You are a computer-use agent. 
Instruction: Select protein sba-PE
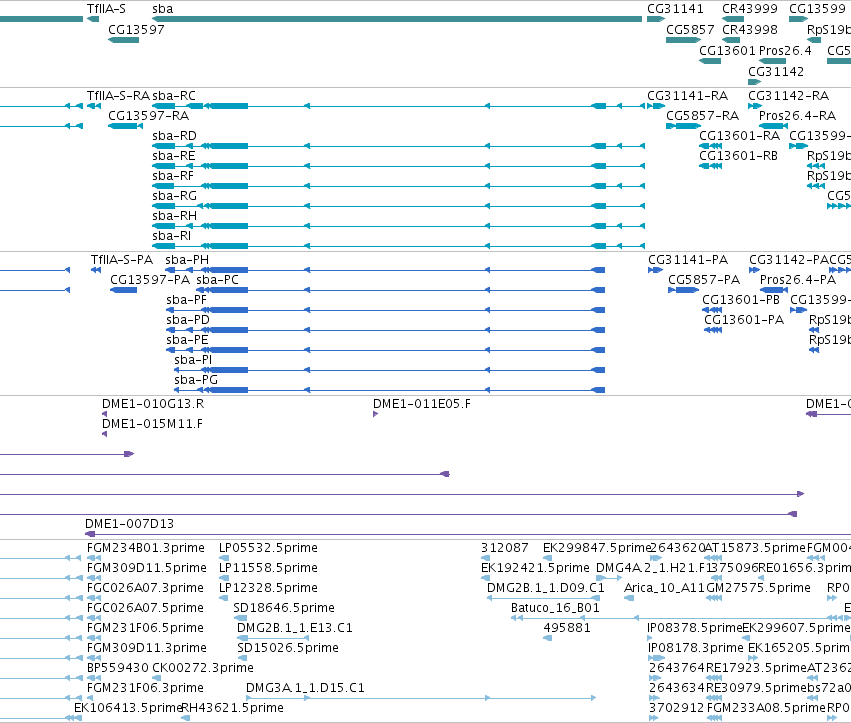(385, 350)
